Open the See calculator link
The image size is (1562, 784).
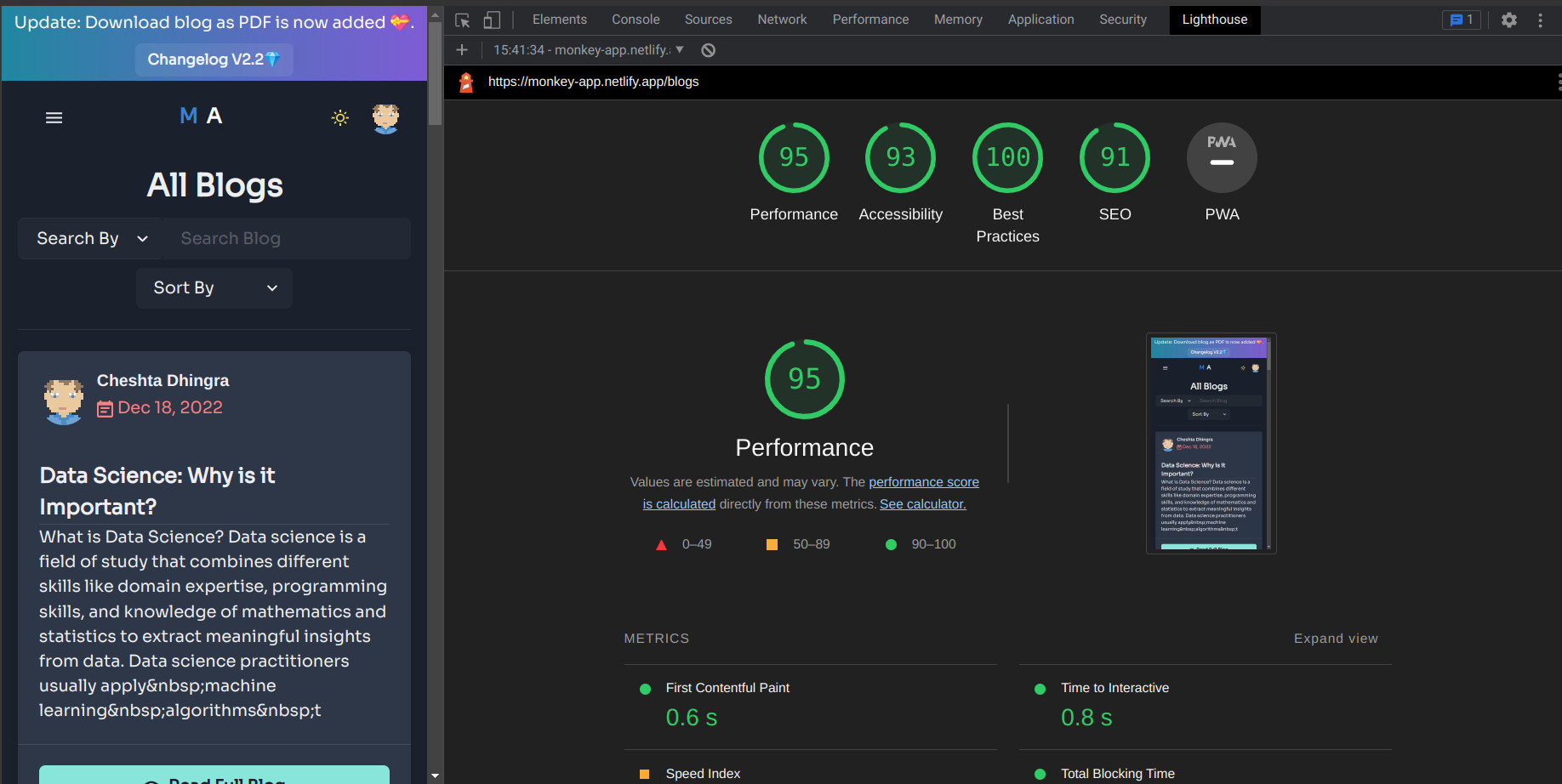pyautogui.click(x=923, y=504)
